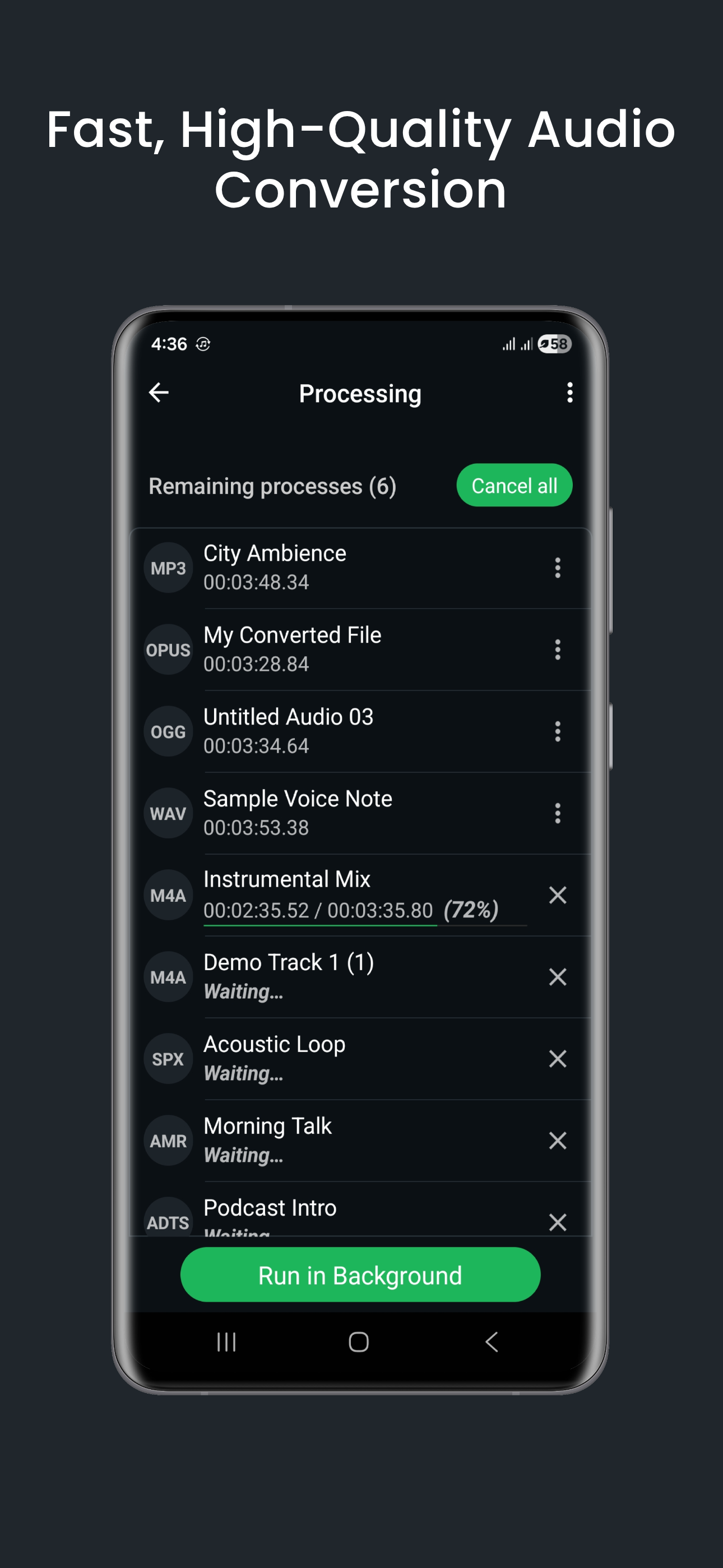This screenshot has height=1568, width=723.
Task: Dismiss the waiting Demo Track 1 item
Action: coord(558,977)
